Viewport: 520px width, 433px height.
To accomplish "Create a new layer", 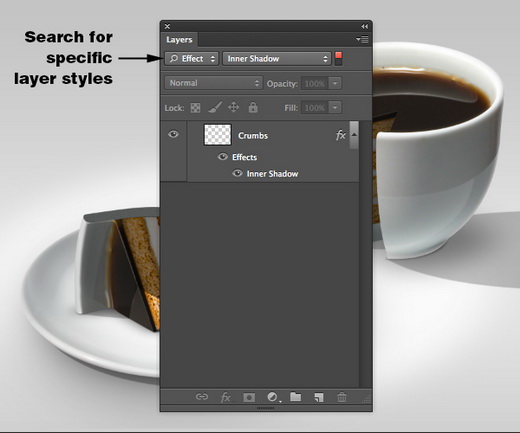I will pos(319,397).
